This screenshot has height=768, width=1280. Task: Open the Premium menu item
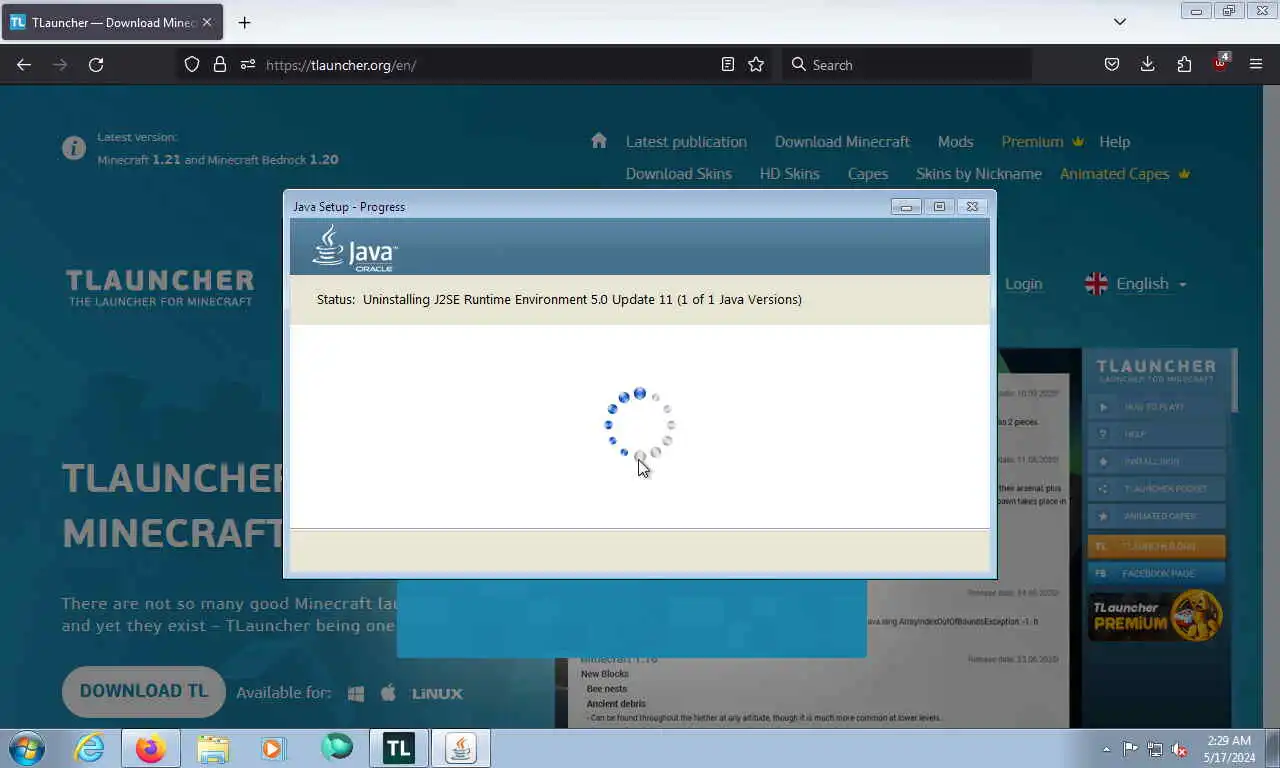point(1042,142)
